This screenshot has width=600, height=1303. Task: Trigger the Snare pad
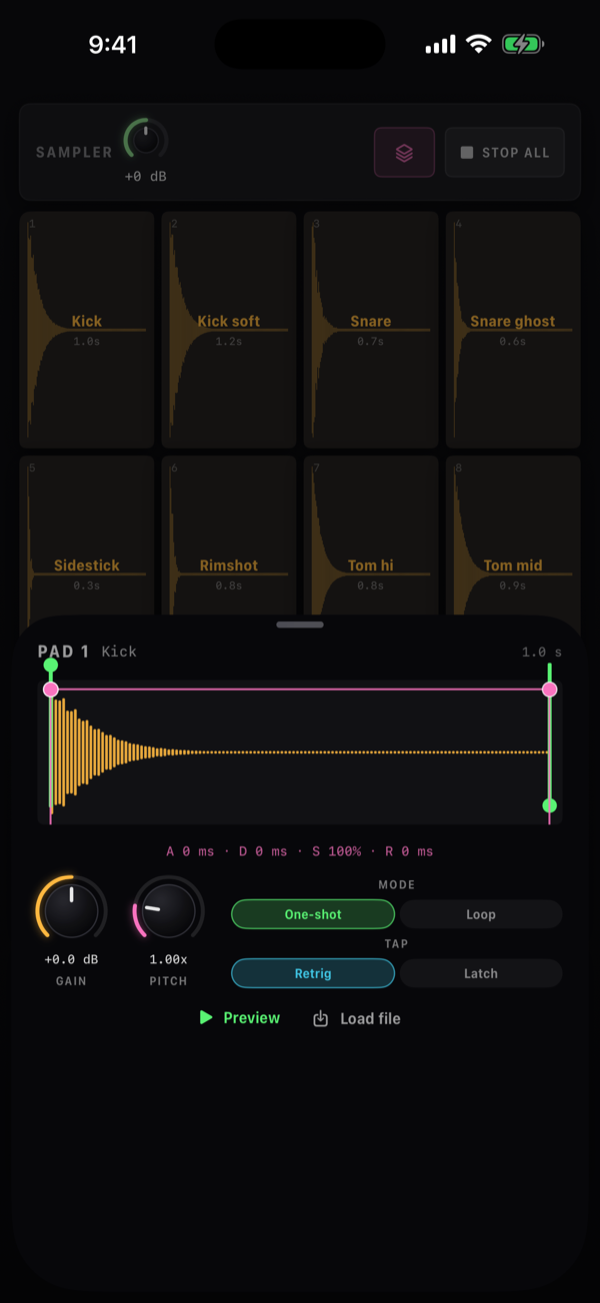point(371,329)
